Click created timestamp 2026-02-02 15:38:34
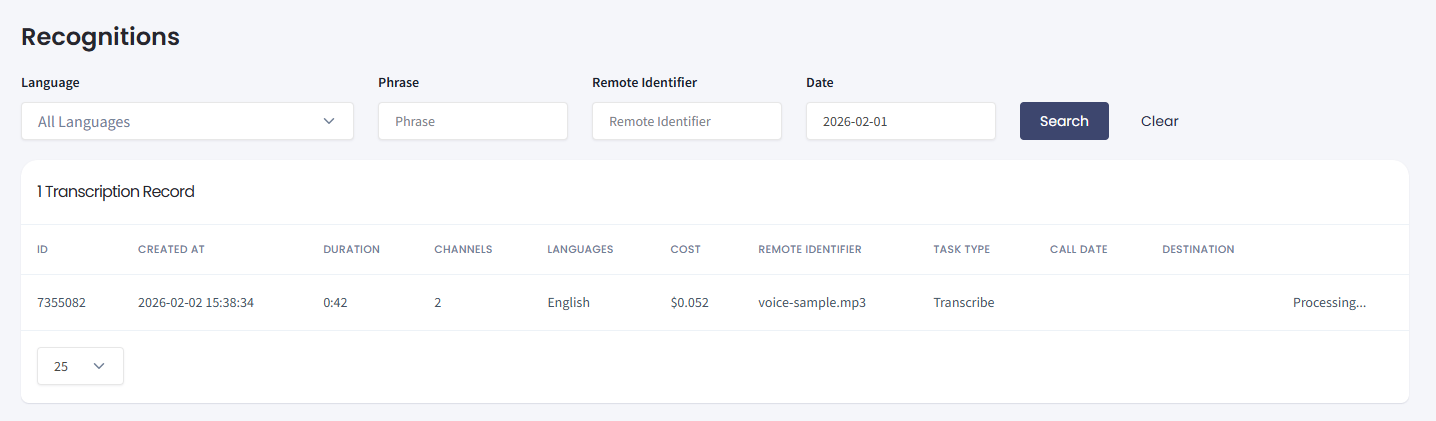 coord(196,302)
